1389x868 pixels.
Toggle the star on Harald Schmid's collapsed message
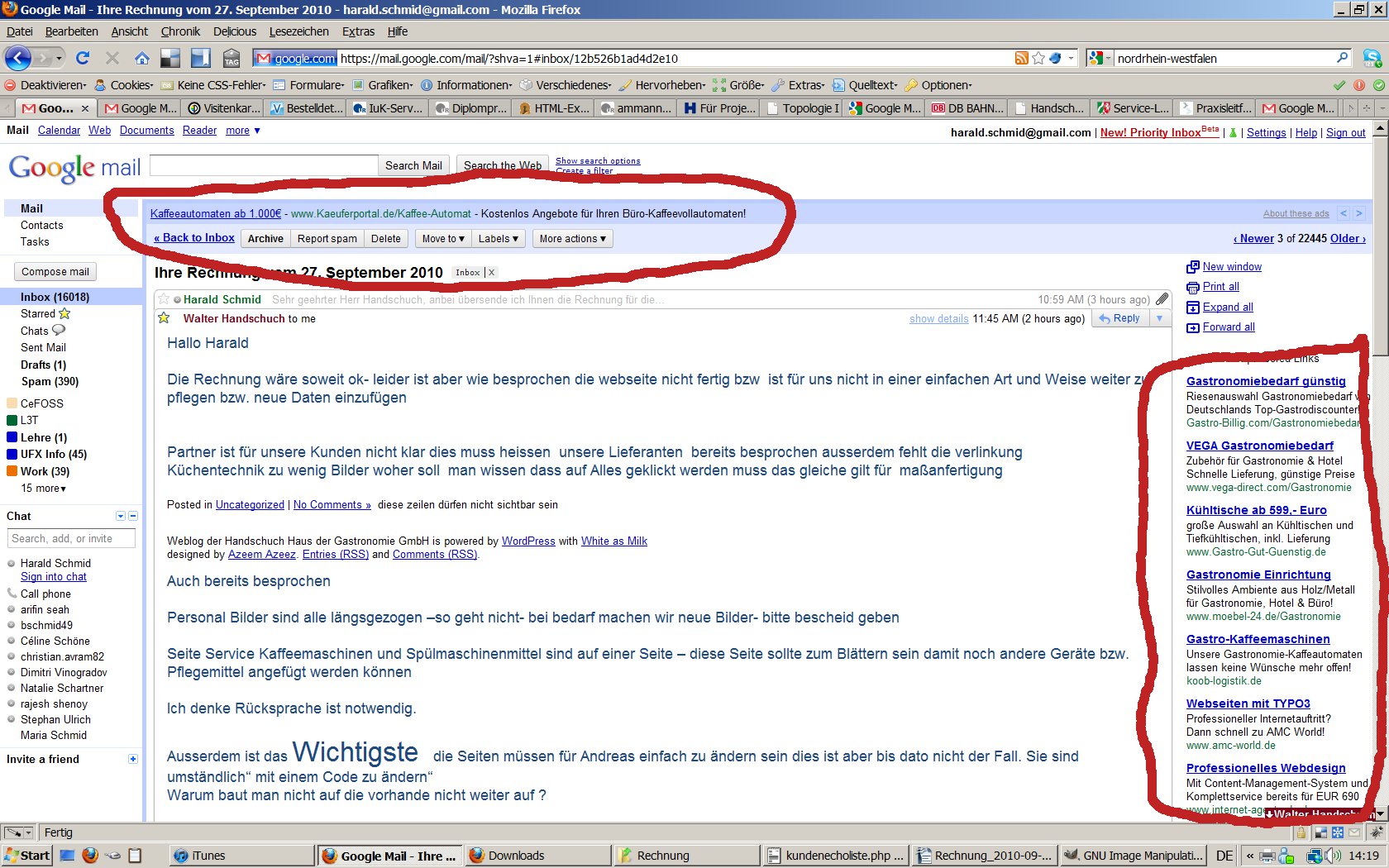[164, 299]
